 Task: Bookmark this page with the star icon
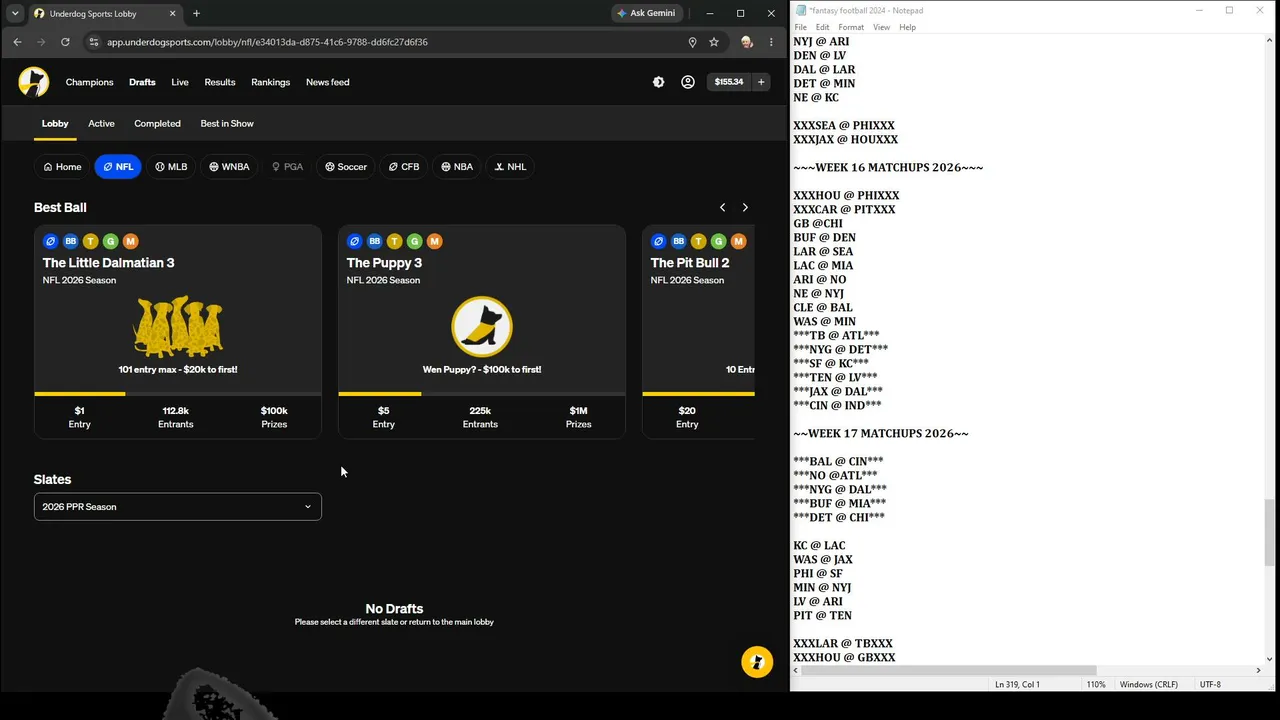[714, 42]
